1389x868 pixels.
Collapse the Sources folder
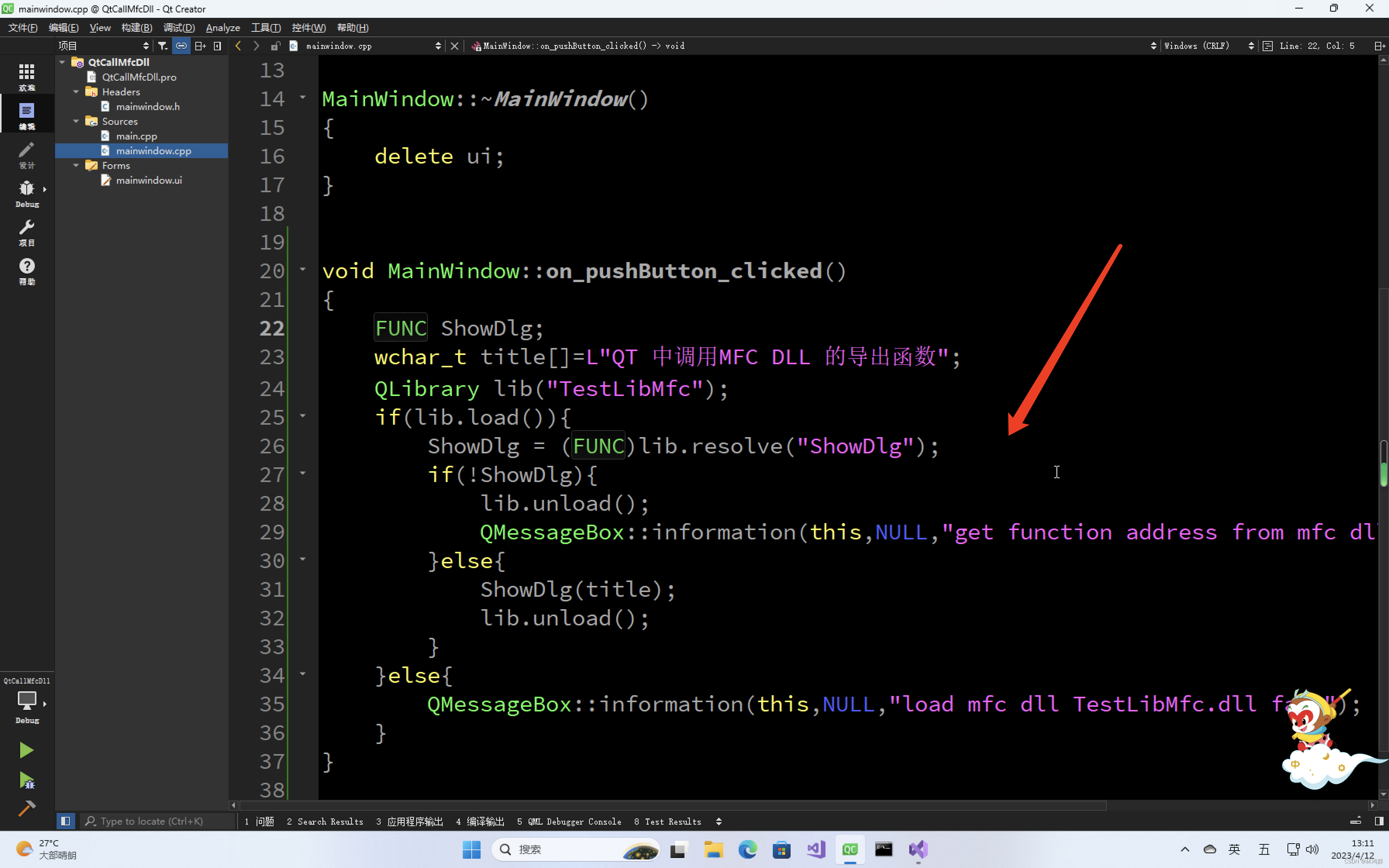coord(76,121)
